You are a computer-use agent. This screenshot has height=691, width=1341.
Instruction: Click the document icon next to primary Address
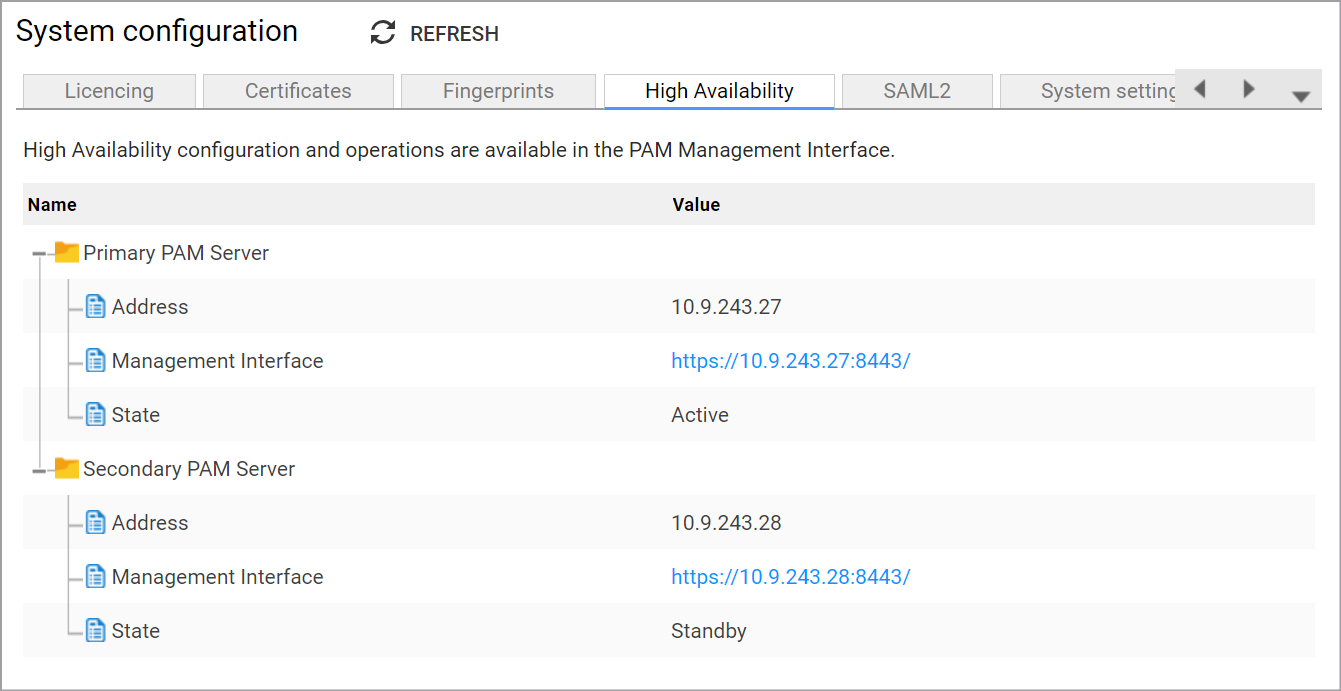point(95,305)
